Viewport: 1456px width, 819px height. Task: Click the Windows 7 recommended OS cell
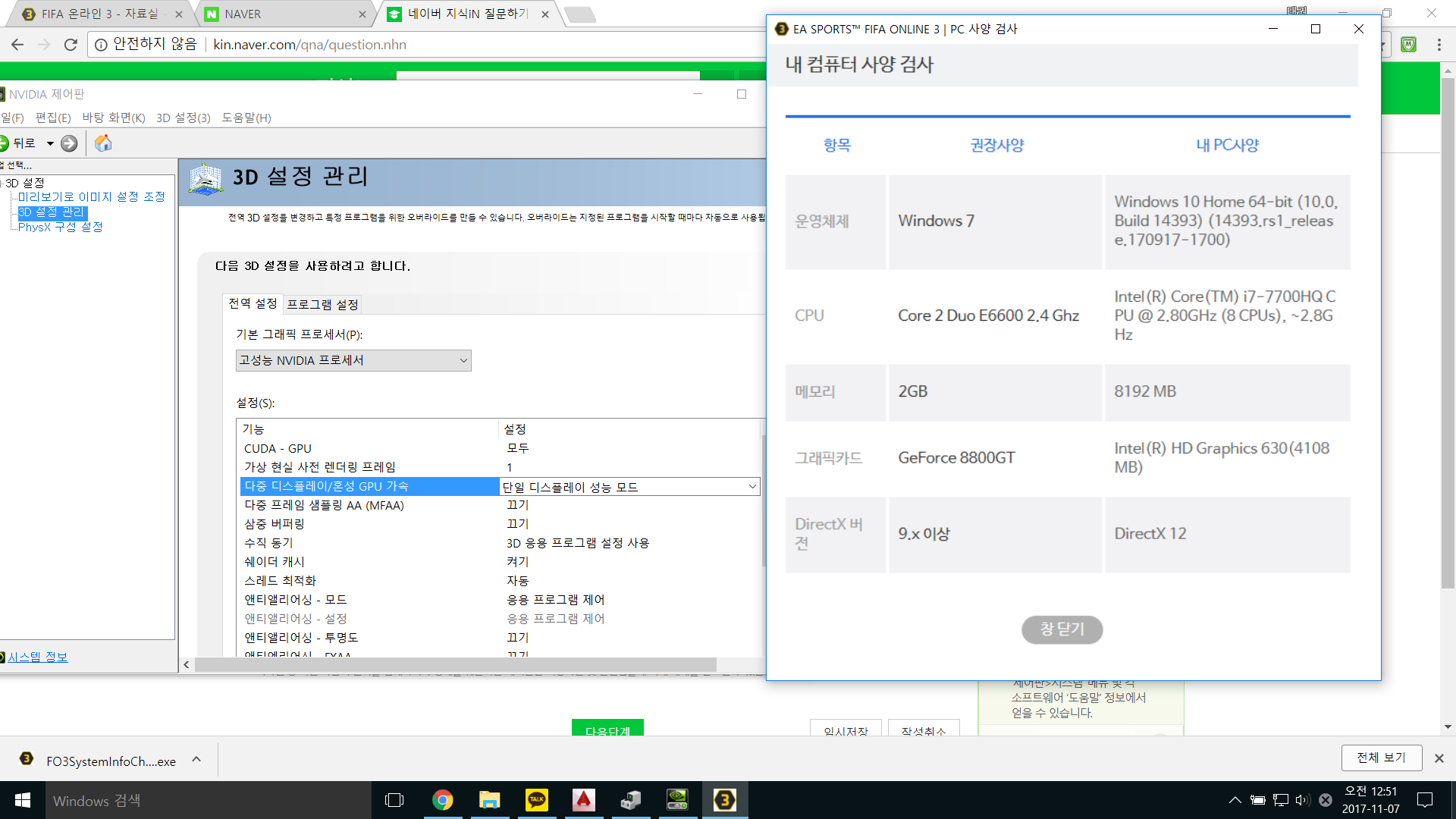[x=995, y=221]
